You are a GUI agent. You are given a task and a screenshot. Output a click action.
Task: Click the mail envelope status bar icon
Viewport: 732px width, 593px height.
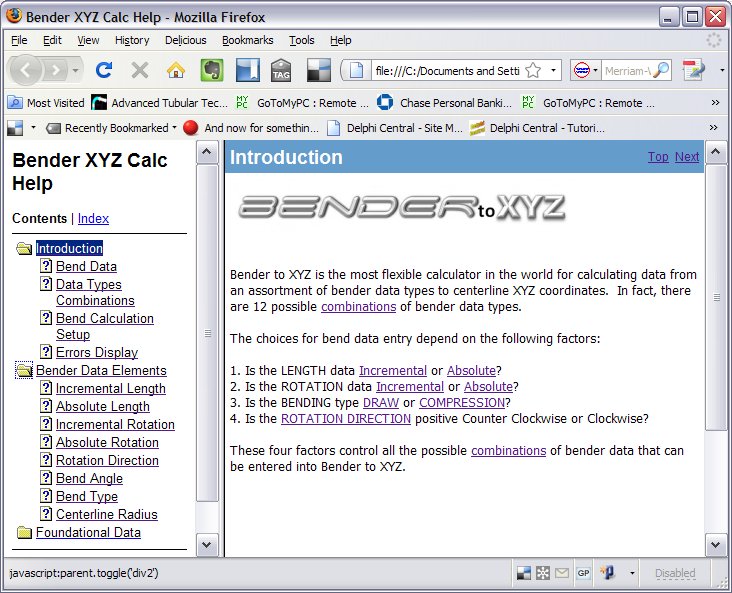point(561,573)
